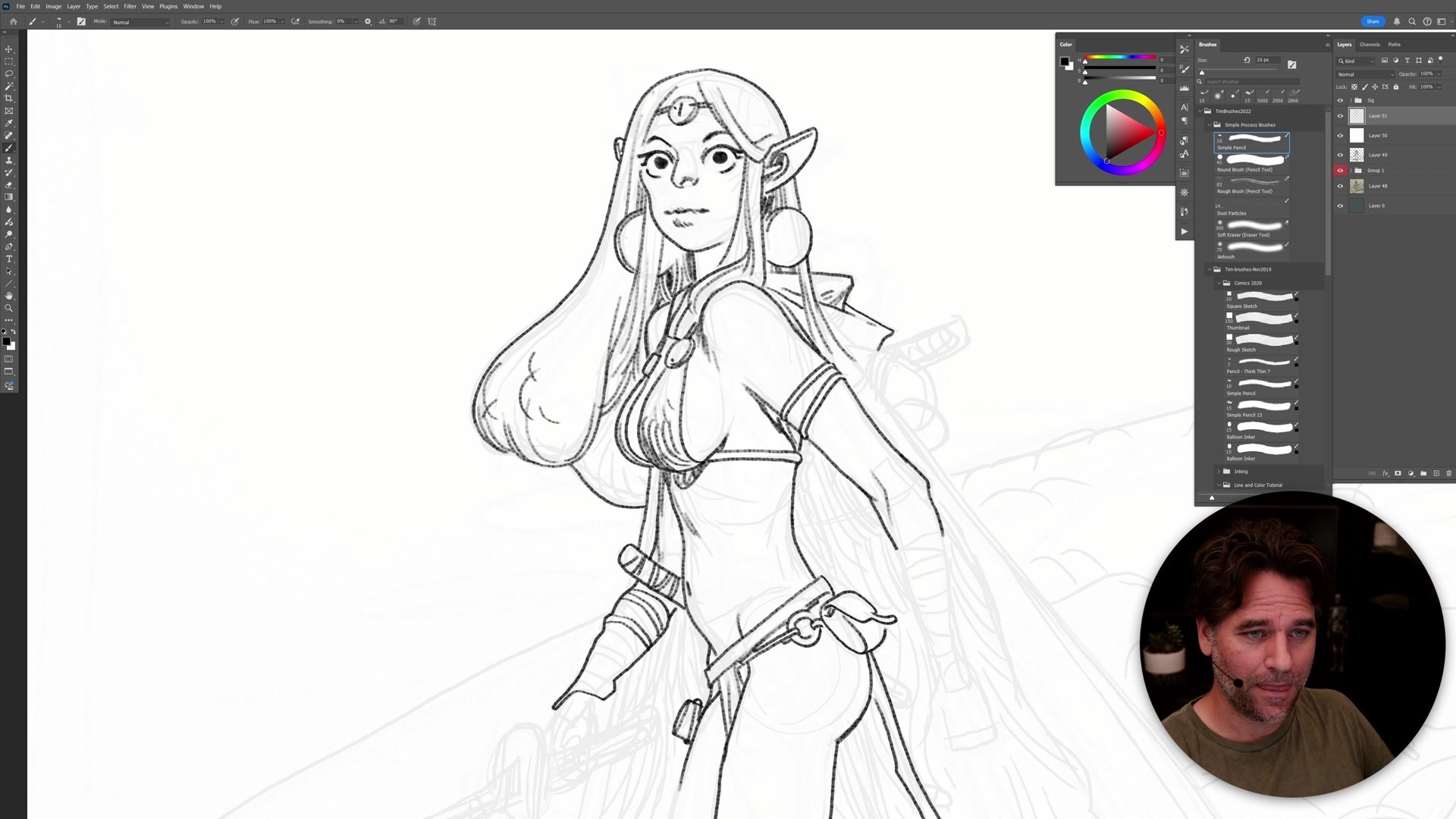Select the Crop tool
Image resolution: width=1456 pixels, height=819 pixels.
pyautogui.click(x=9, y=99)
